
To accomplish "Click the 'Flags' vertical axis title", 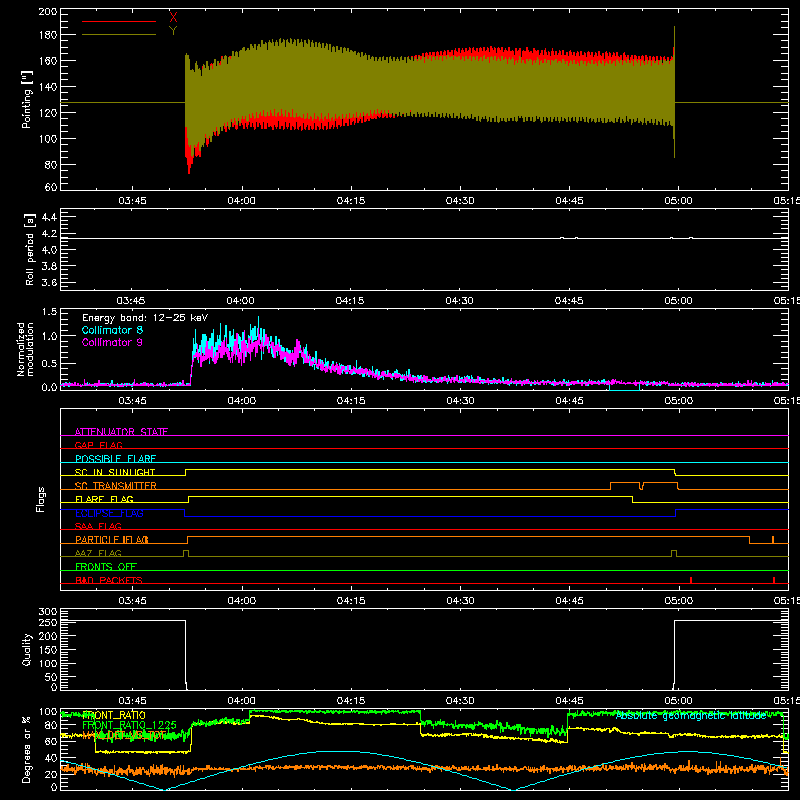I will coord(40,499).
